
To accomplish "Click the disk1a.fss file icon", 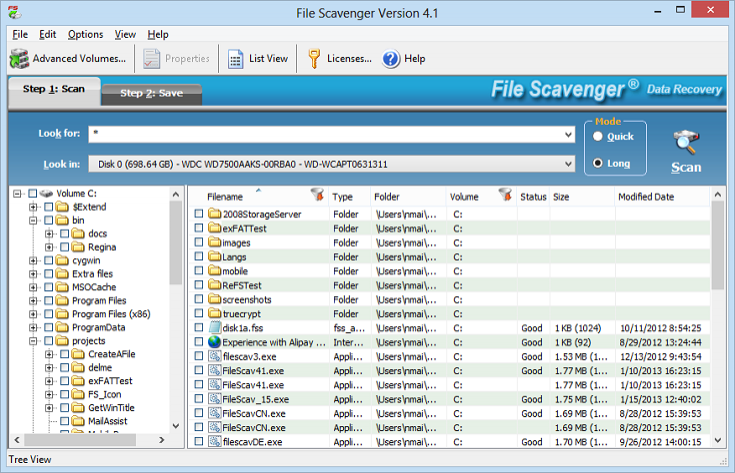I will (x=214, y=327).
